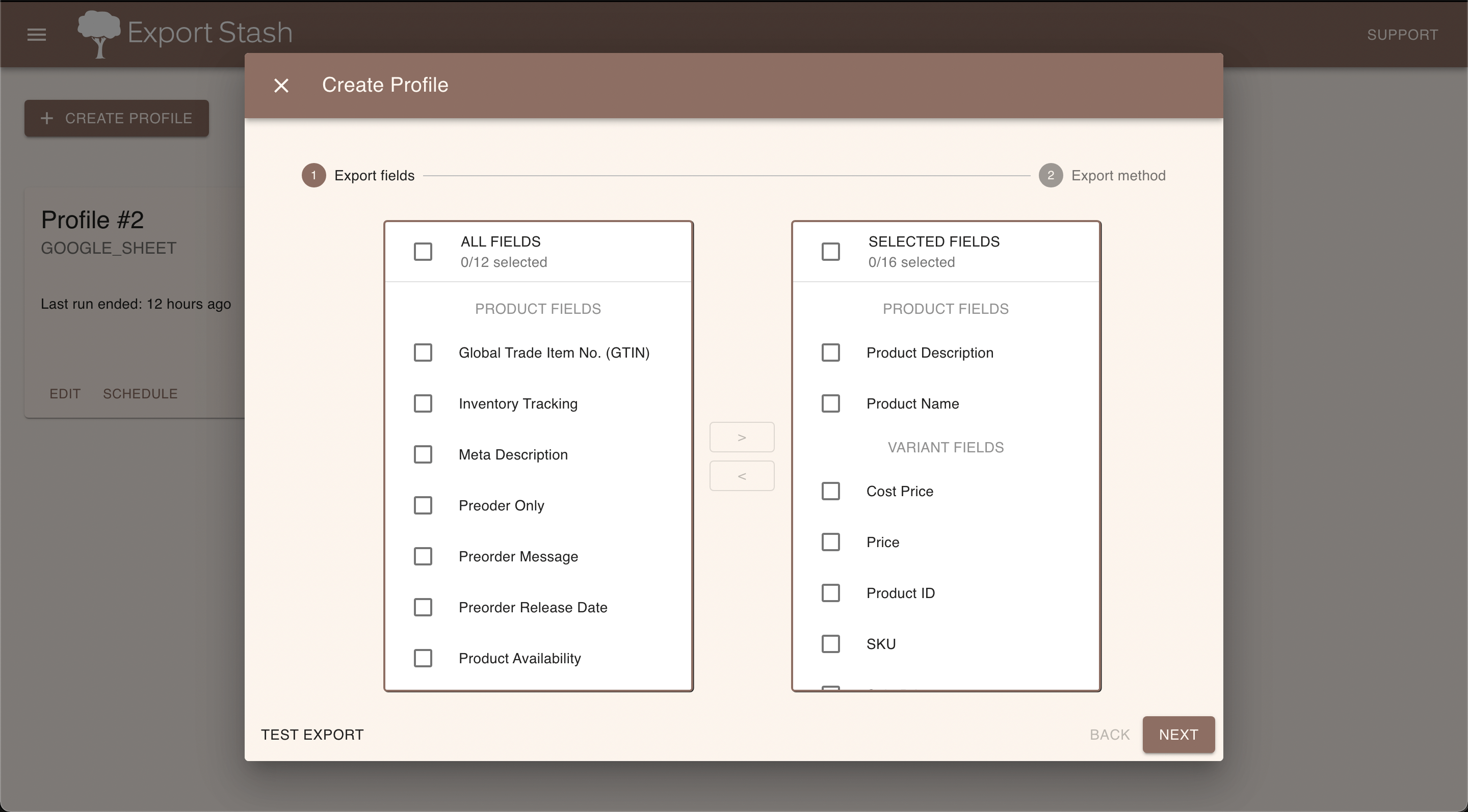The height and width of the screenshot is (812, 1468).
Task: Click the Create Profile dialog title
Action: click(x=385, y=85)
